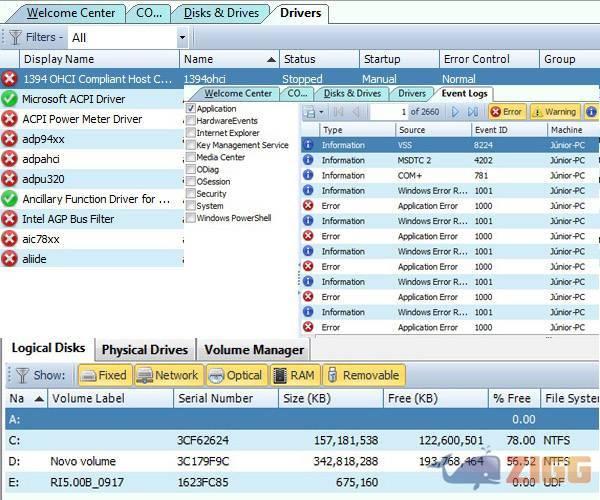600x500 pixels.
Task: Open the save dropdown arrow in Event Logs toolbar
Action: pos(321,112)
